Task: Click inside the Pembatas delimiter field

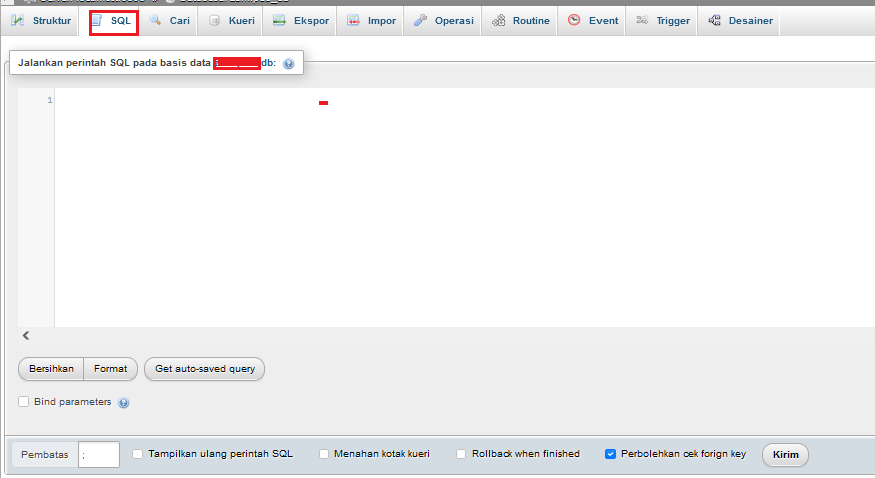Action: 98,455
